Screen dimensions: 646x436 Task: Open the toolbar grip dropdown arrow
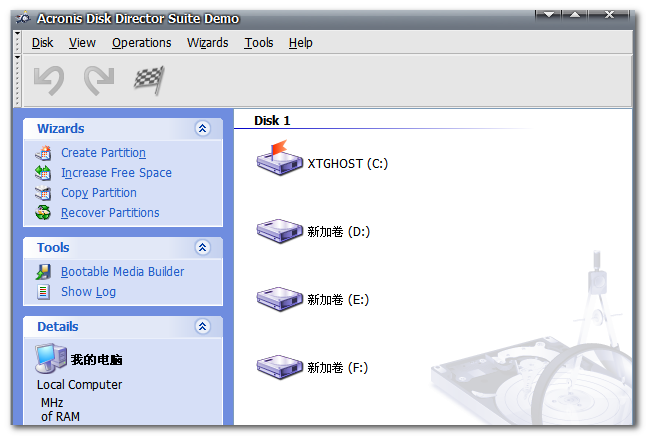coord(17,57)
